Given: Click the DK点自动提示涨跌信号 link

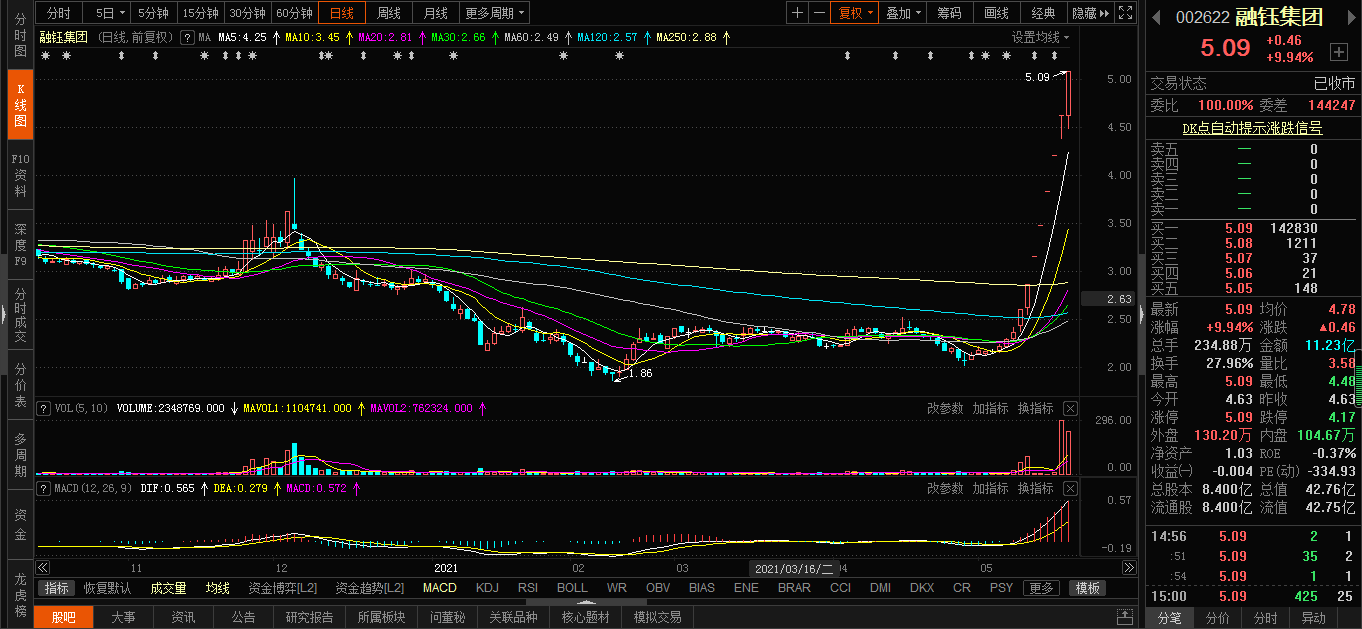Looking at the screenshot, I should (1252, 128).
